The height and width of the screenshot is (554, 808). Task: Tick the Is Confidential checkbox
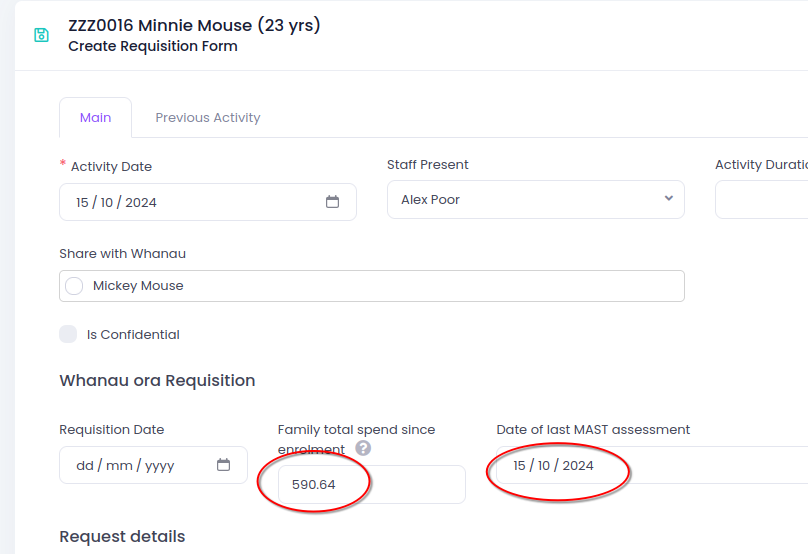click(x=68, y=334)
